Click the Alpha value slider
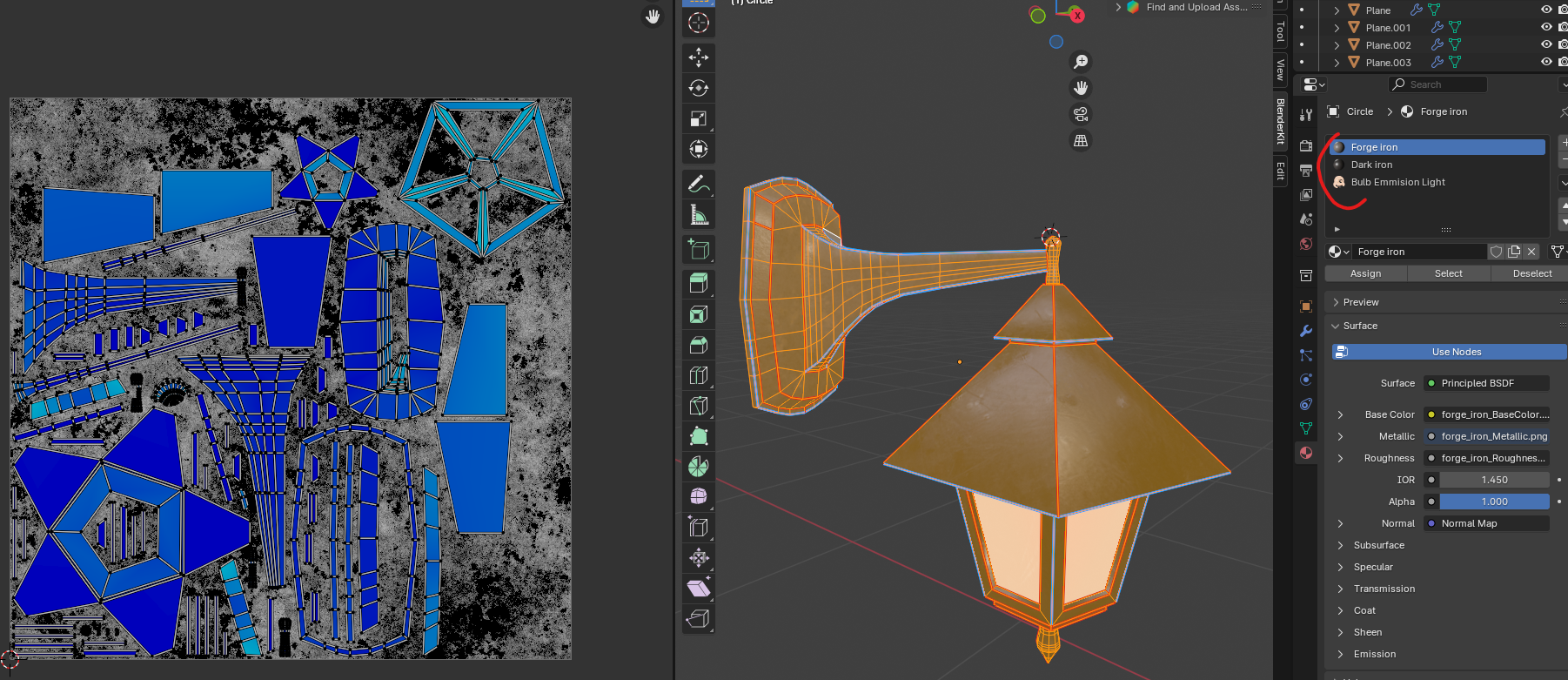 [x=1495, y=502]
